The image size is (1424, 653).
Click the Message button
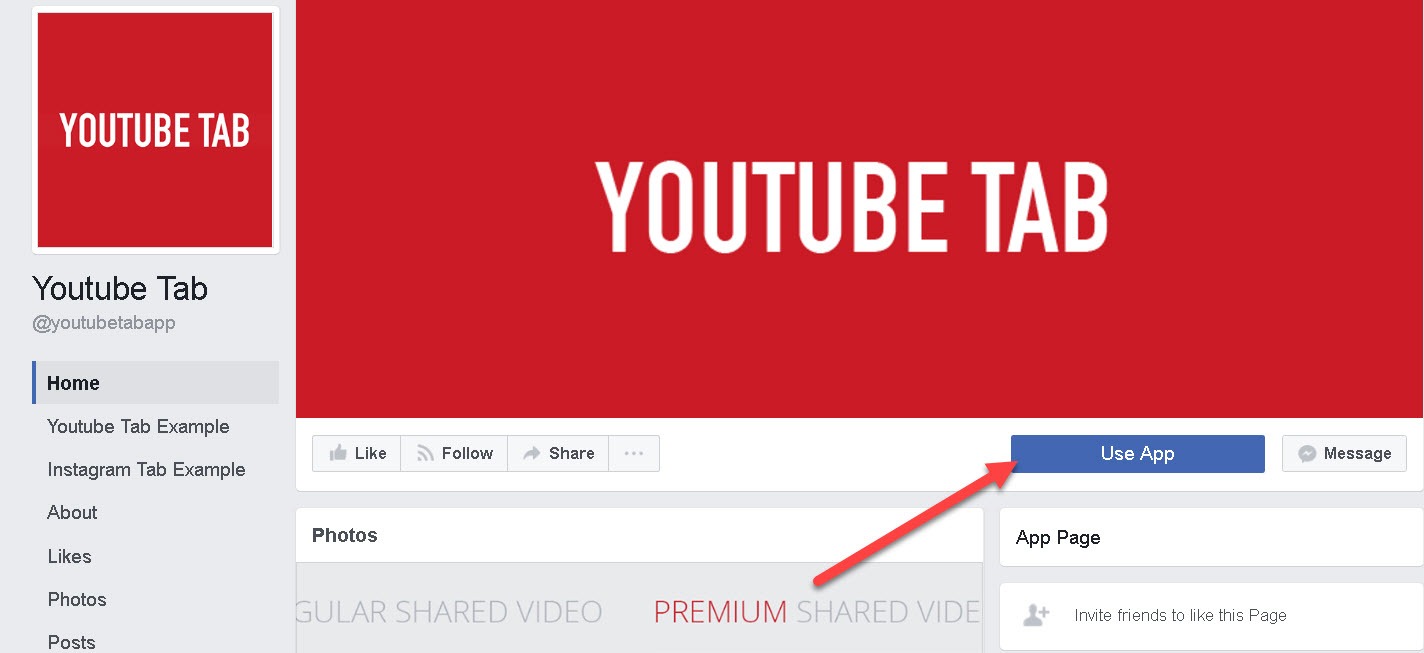(x=1344, y=453)
